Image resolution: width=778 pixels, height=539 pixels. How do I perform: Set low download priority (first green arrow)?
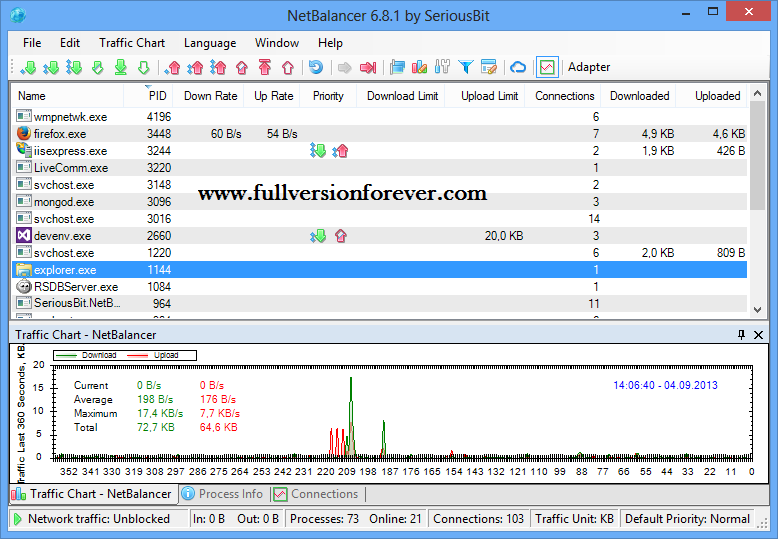[28, 67]
